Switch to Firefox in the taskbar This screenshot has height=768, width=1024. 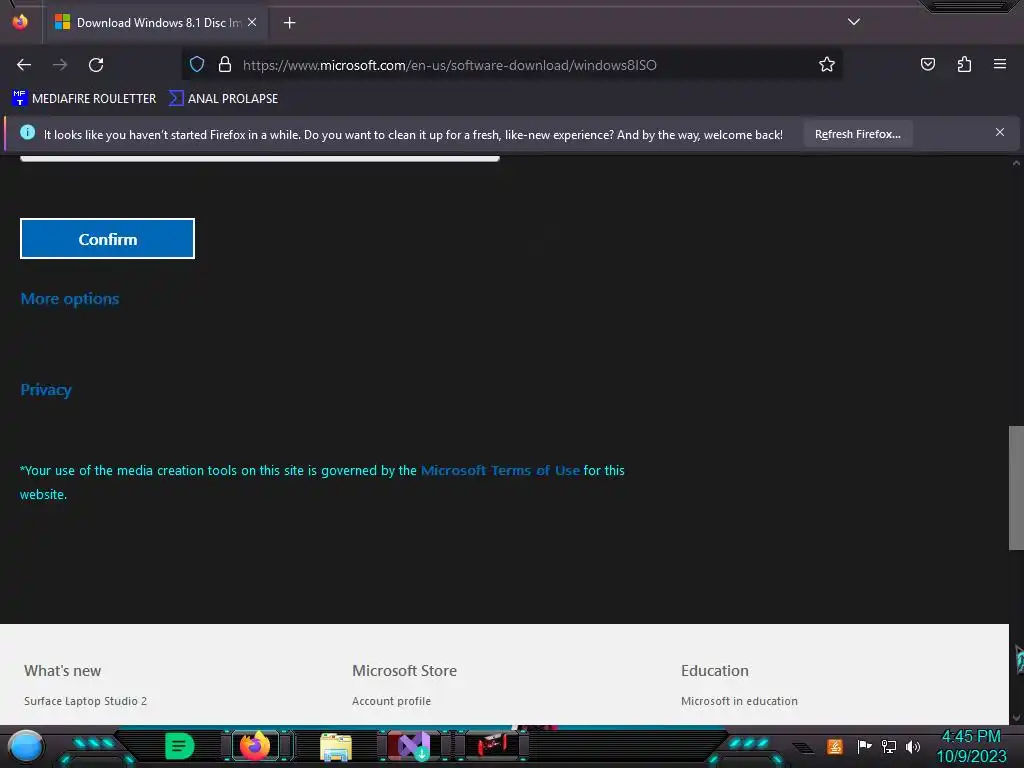pyautogui.click(x=255, y=746)
